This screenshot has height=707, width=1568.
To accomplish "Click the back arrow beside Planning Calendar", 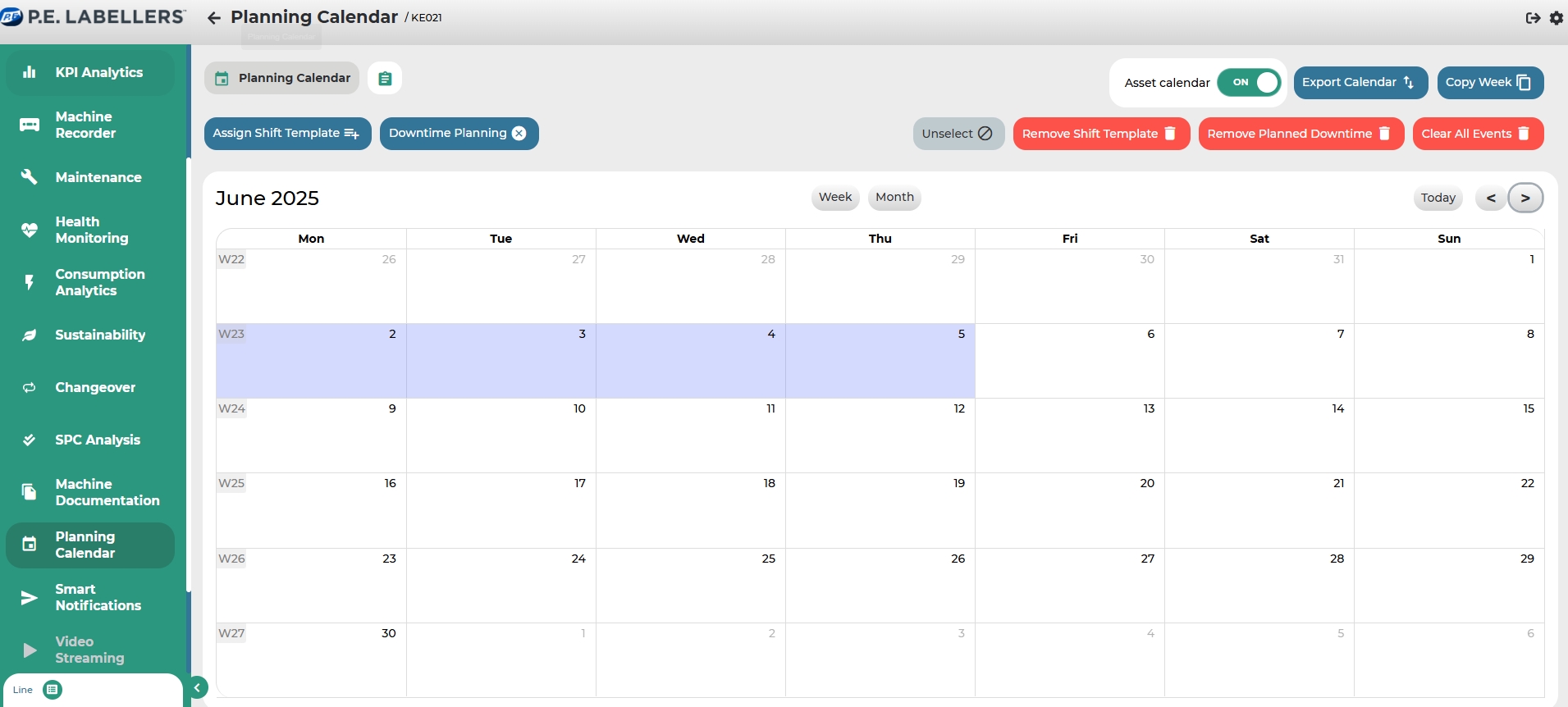I will [x=214, y=18].
